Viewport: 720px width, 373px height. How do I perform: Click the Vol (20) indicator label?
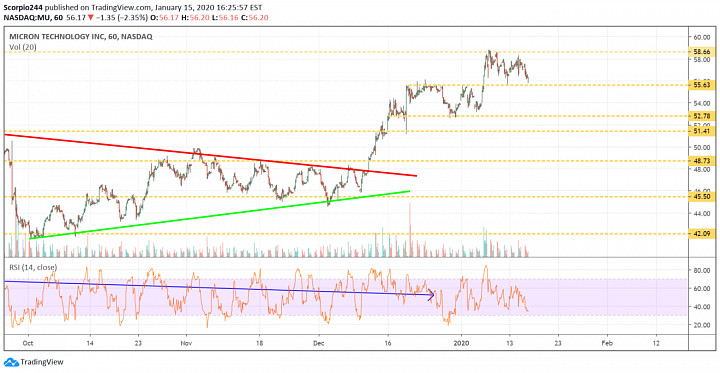click(x=22, y=47)
